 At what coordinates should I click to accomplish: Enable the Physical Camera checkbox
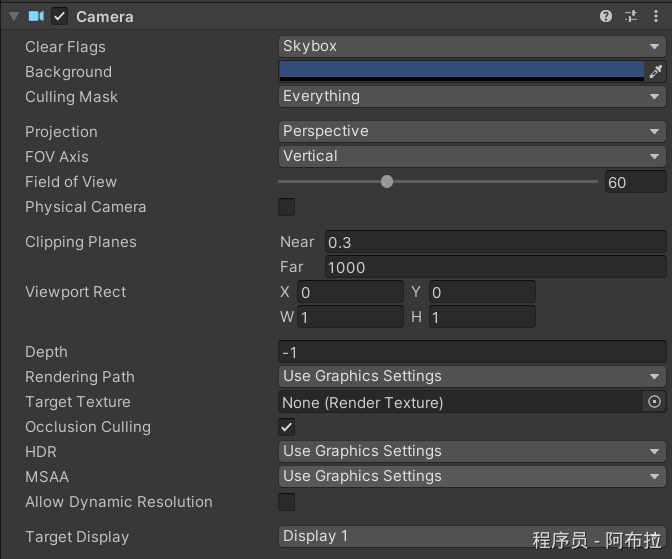point(287,207)
